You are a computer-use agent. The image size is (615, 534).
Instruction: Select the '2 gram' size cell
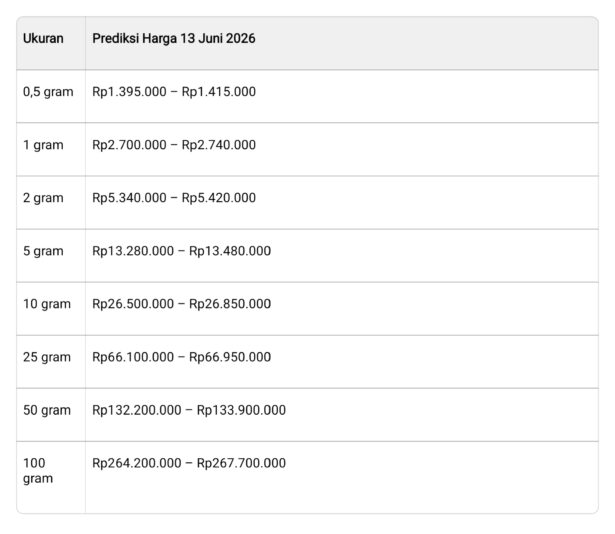click(51, 202)
